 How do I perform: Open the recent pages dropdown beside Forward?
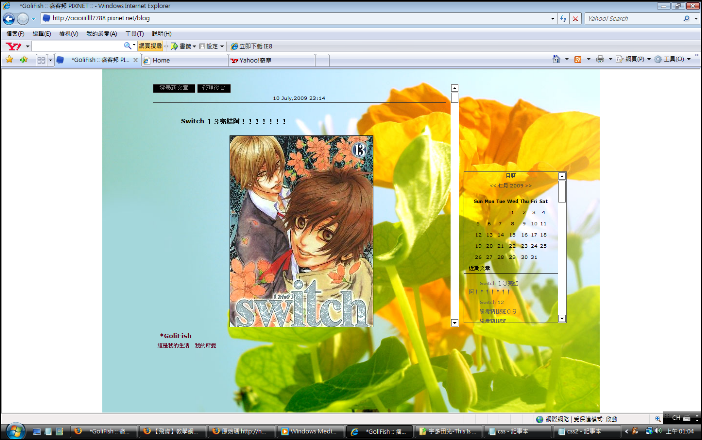pos(33,19)
